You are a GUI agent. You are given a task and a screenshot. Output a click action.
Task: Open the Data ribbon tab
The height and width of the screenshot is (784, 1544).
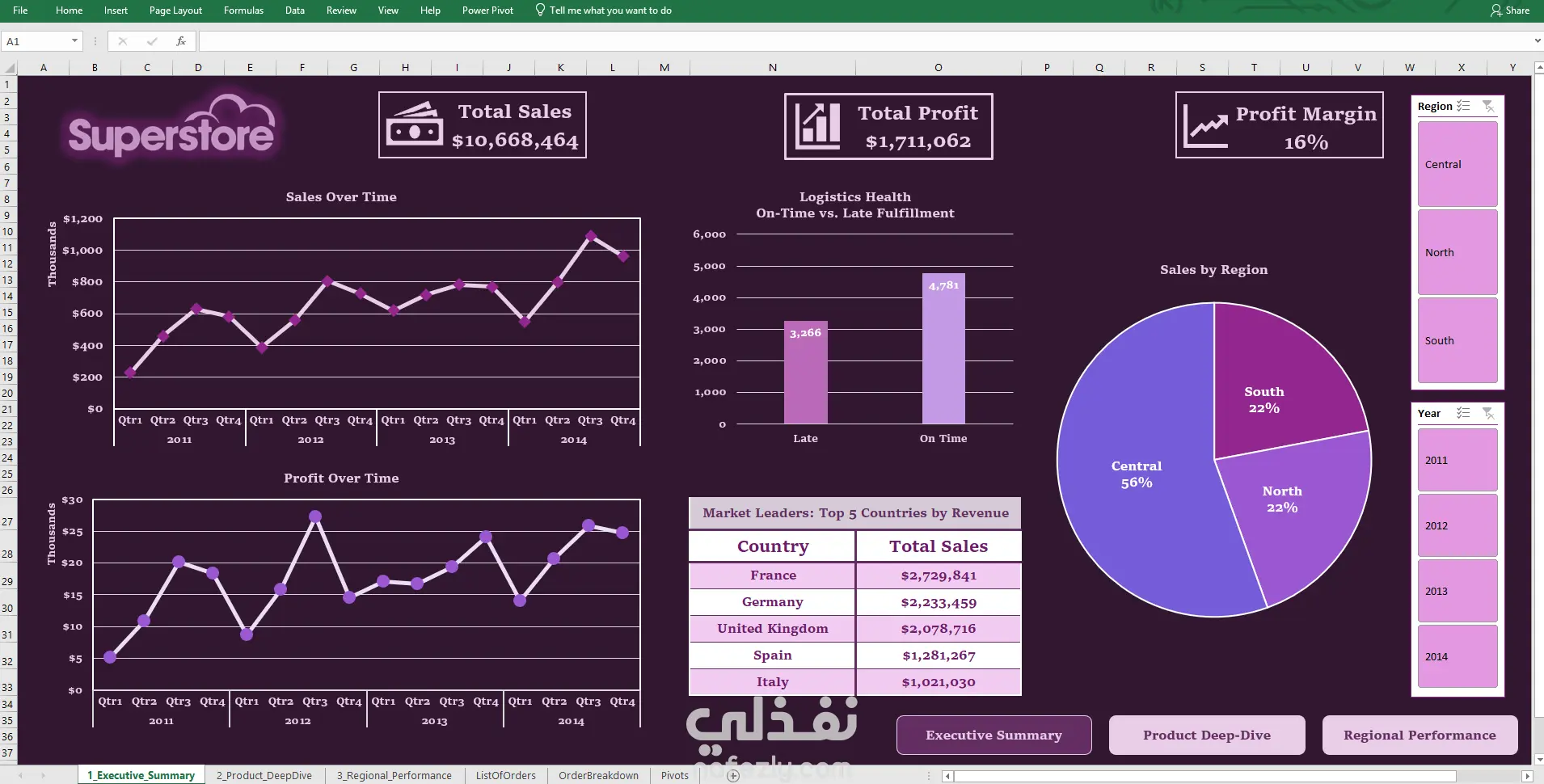pyautogui.click(x=295, y=11)
